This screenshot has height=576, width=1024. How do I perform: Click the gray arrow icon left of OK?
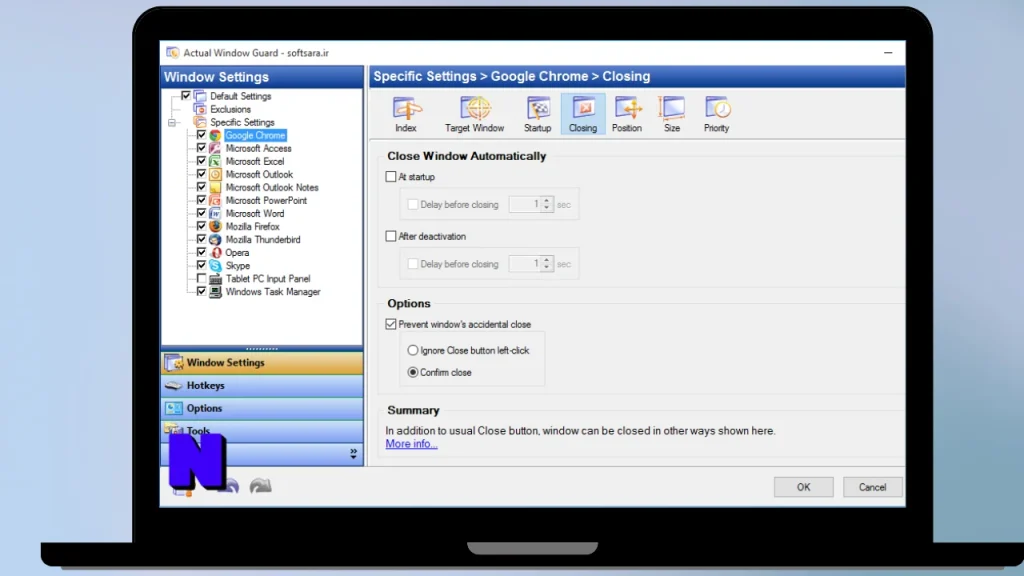tap(261, 485)
